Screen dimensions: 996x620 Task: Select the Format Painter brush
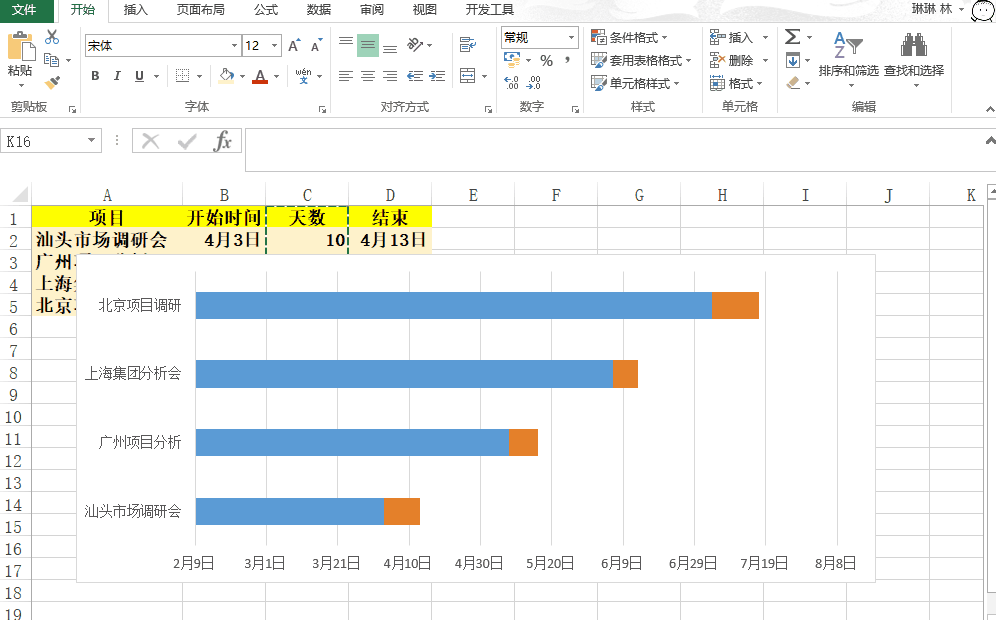click(x=52, y=83)
